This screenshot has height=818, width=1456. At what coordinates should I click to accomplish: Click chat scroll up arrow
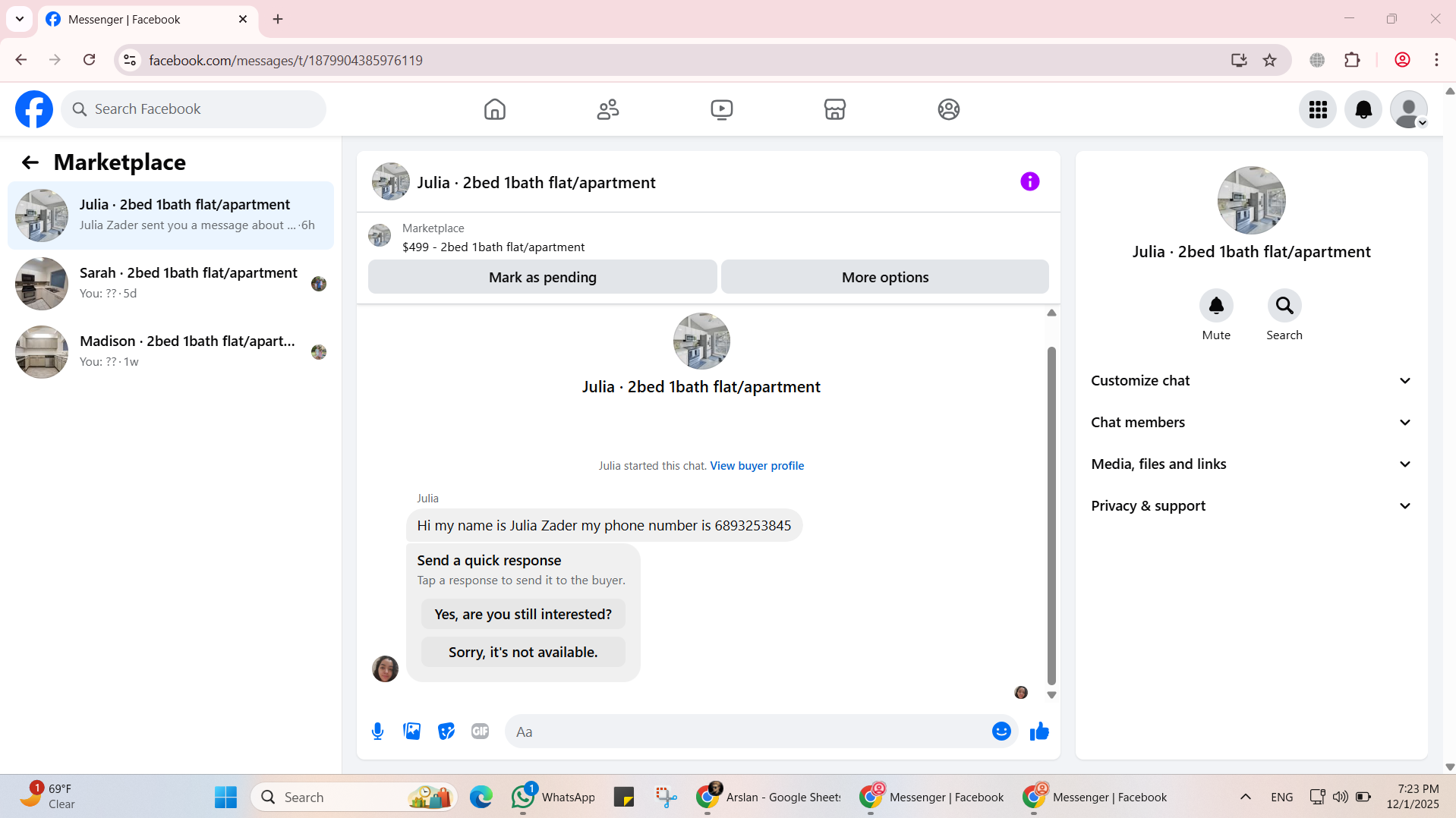[1051, 313]
